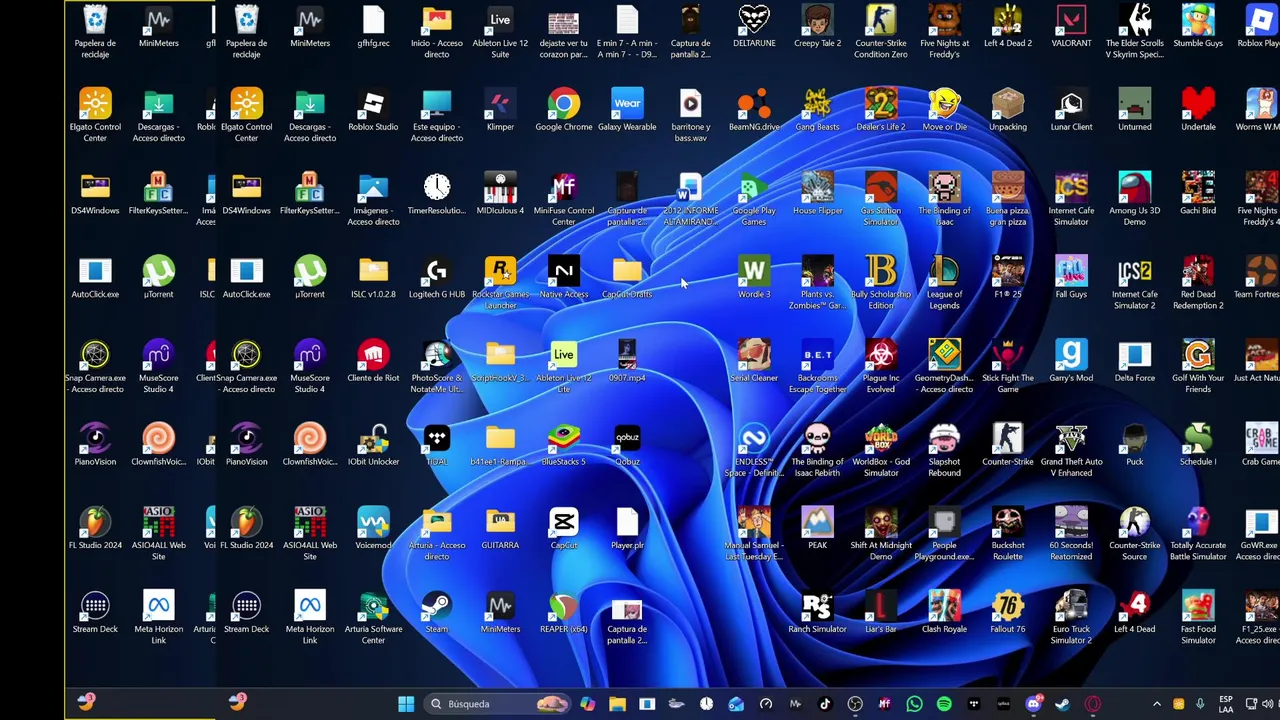
Task: Open Roblox Studio from the desktop
Action: point(373,111)
